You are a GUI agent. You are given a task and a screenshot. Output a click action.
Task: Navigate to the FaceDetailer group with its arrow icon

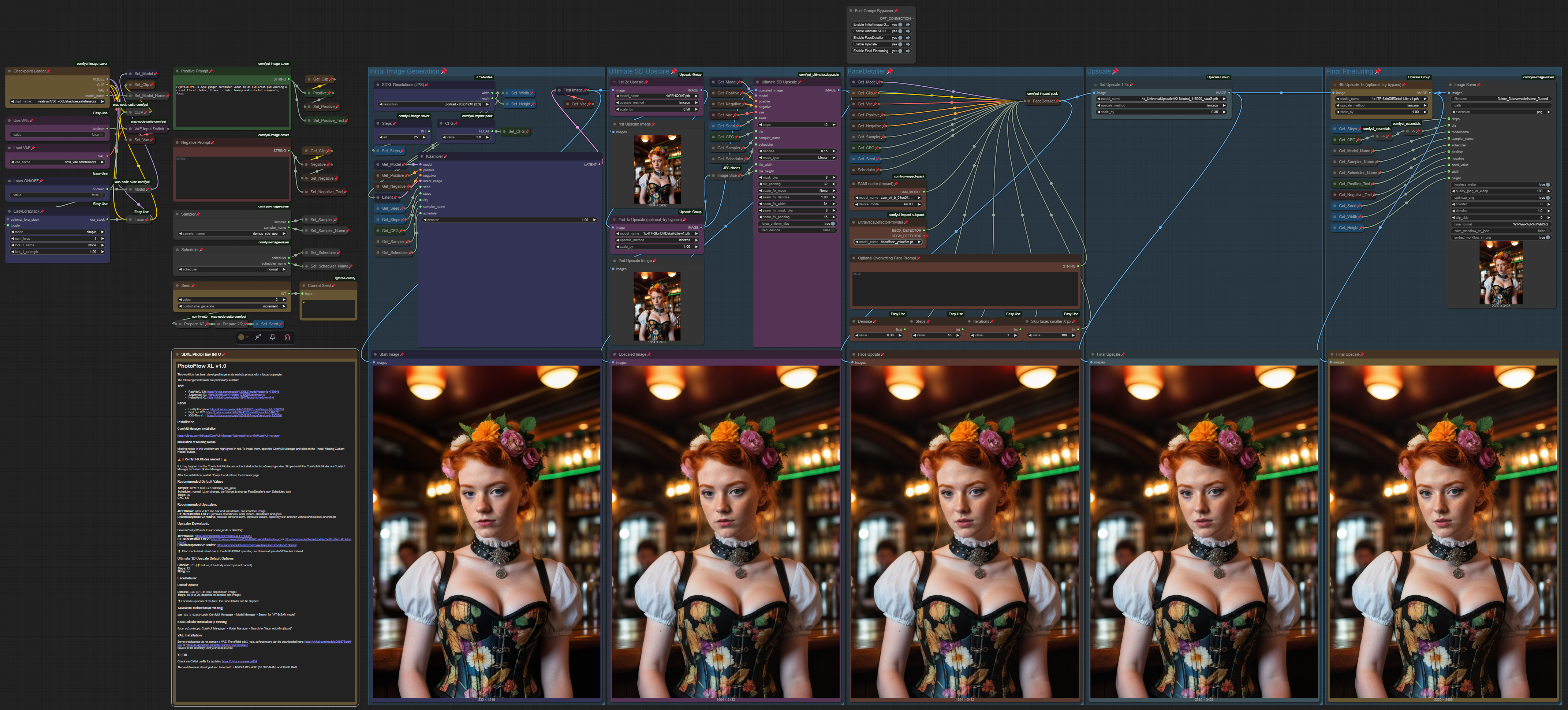tap(908, 38)
